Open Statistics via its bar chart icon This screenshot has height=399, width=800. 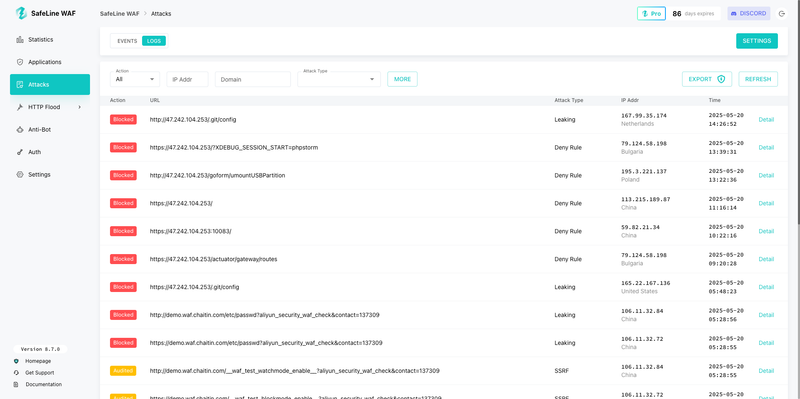point(20,40)
